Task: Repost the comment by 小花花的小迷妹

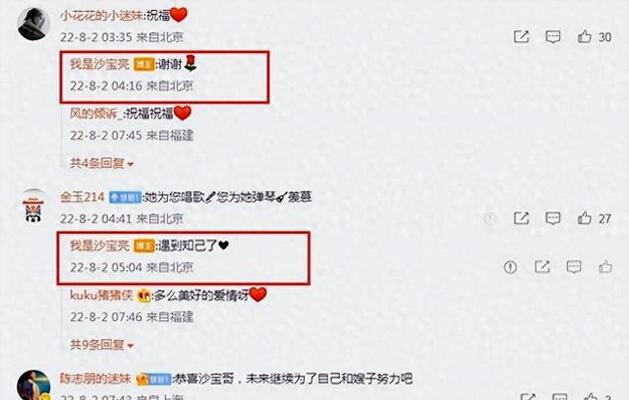Action: click(521, 37)
